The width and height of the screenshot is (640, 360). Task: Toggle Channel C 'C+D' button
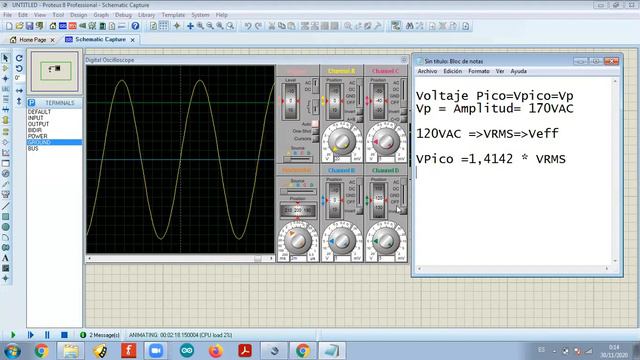tap(404, 119)
